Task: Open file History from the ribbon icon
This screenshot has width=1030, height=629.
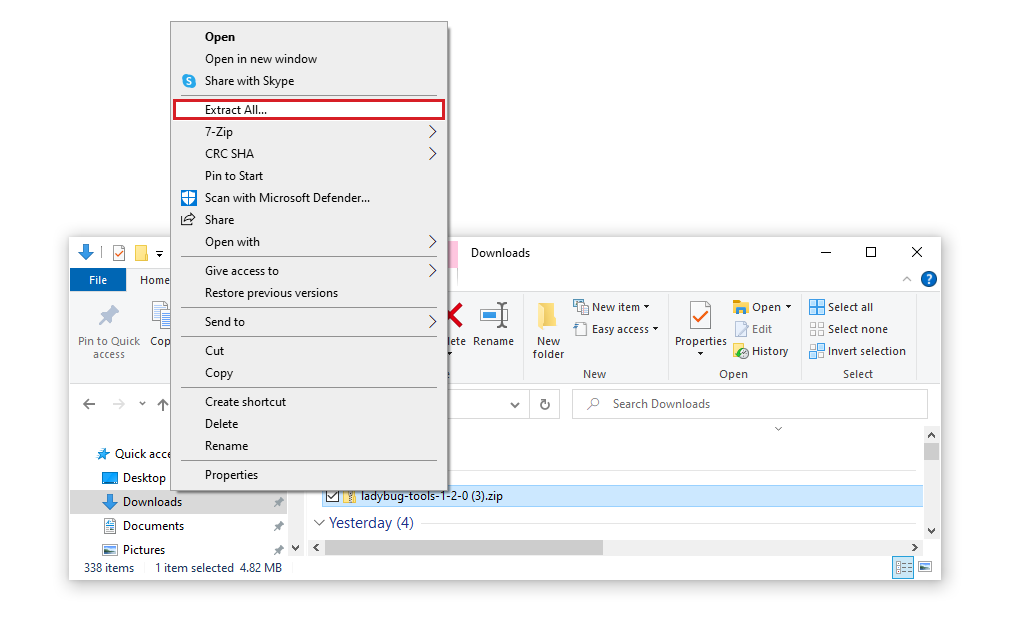Action: [762, 350]
